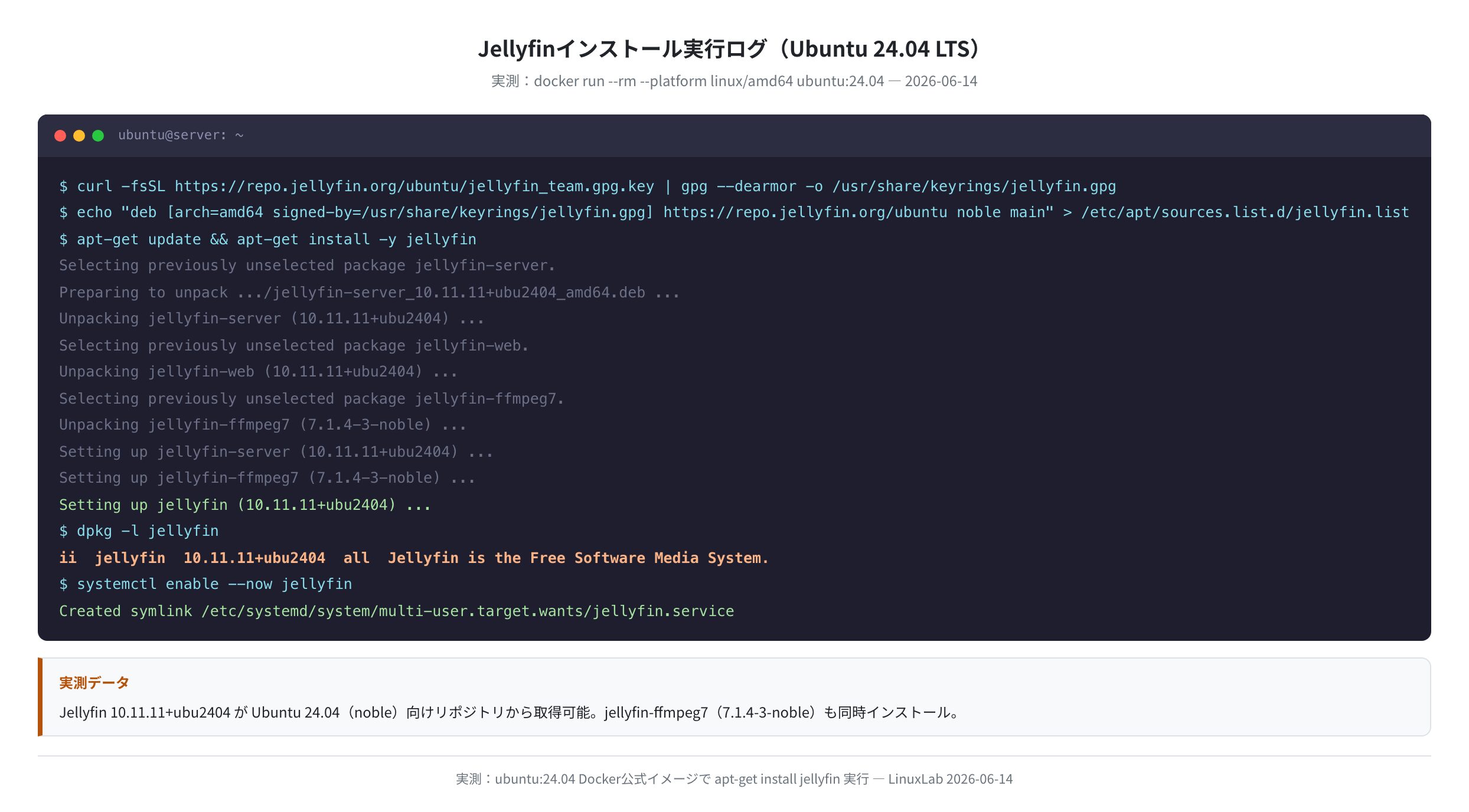Click the '$ dpkg -l jellyfin' command
The width and height of the screenshot is (1469, 812).
[x=139, y=531]
